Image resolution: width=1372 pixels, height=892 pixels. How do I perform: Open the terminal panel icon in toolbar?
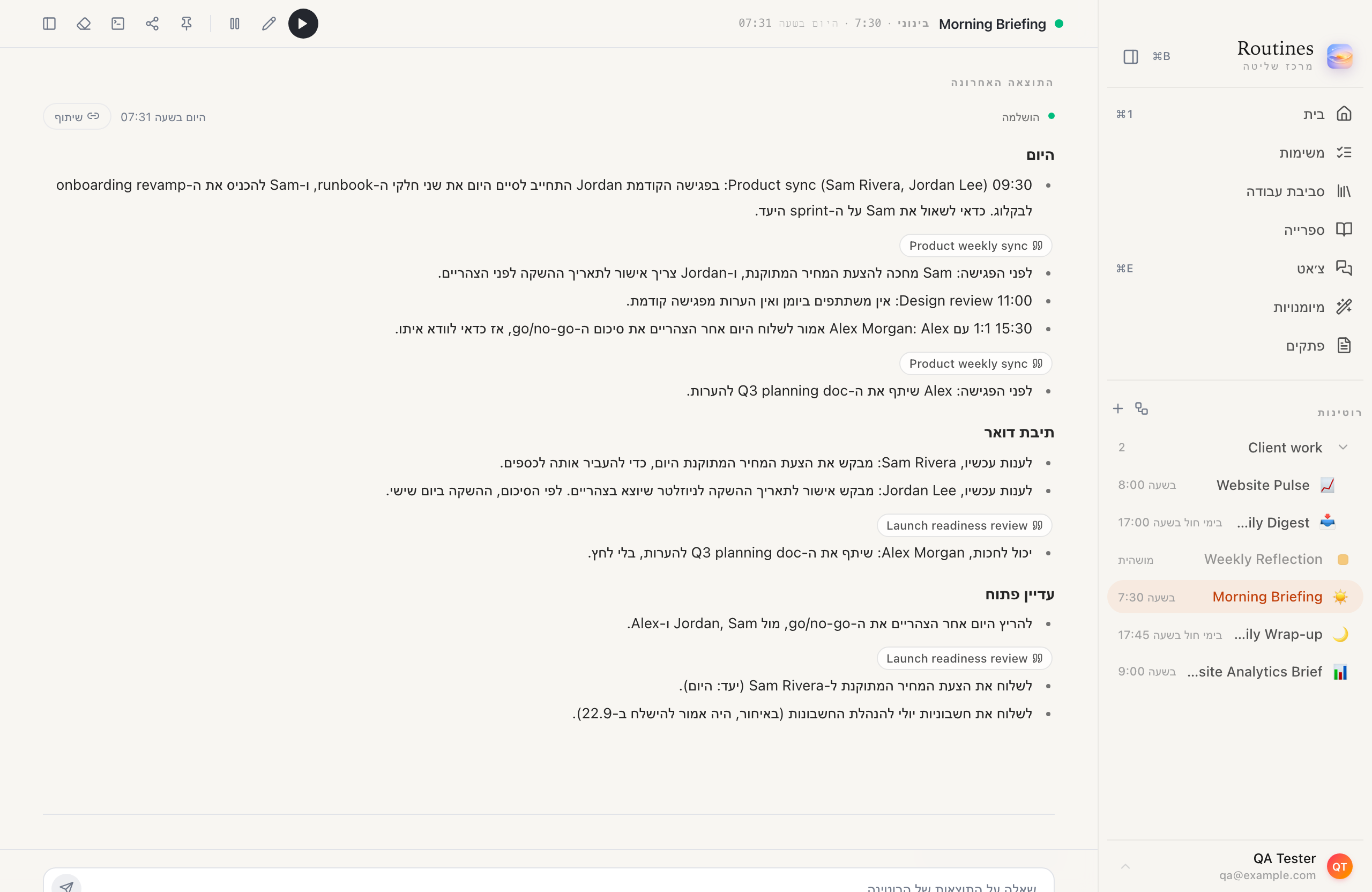(x=118, y=24)
